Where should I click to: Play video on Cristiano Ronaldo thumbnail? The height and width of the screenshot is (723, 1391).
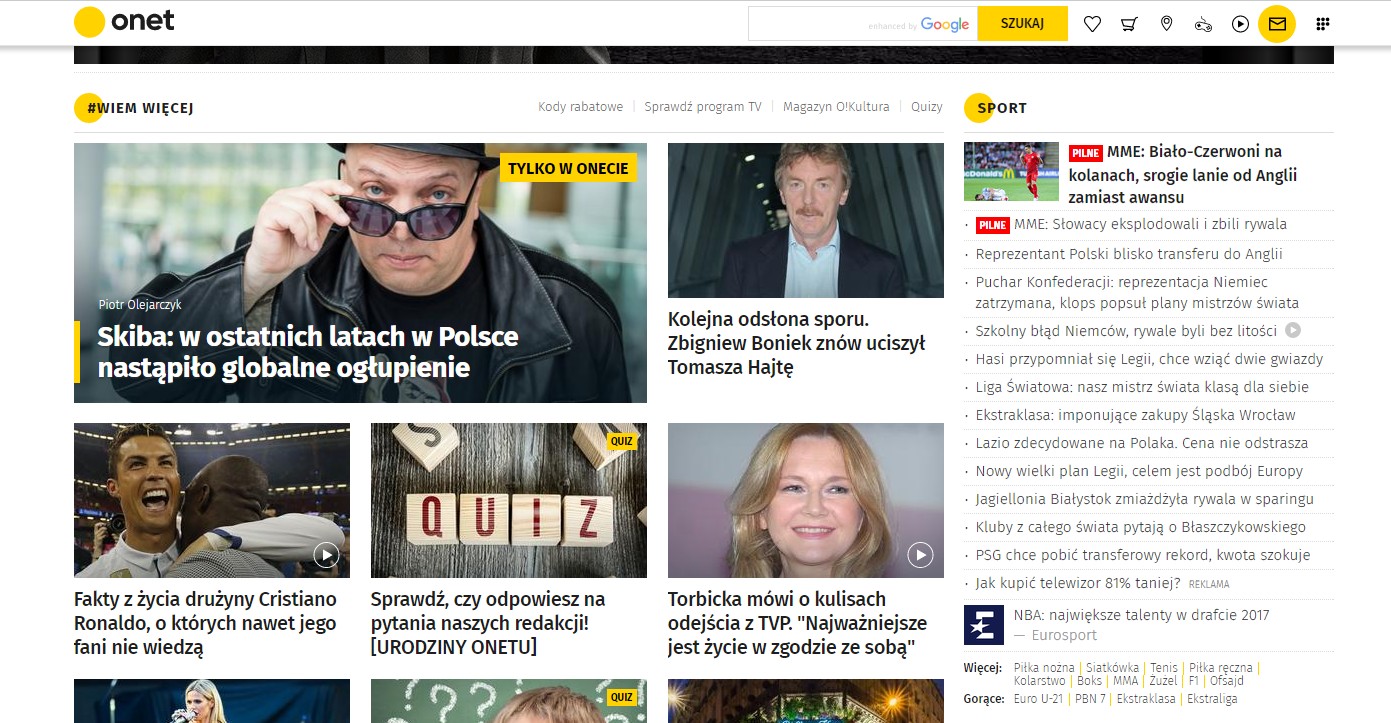click(x=326, y=555)
